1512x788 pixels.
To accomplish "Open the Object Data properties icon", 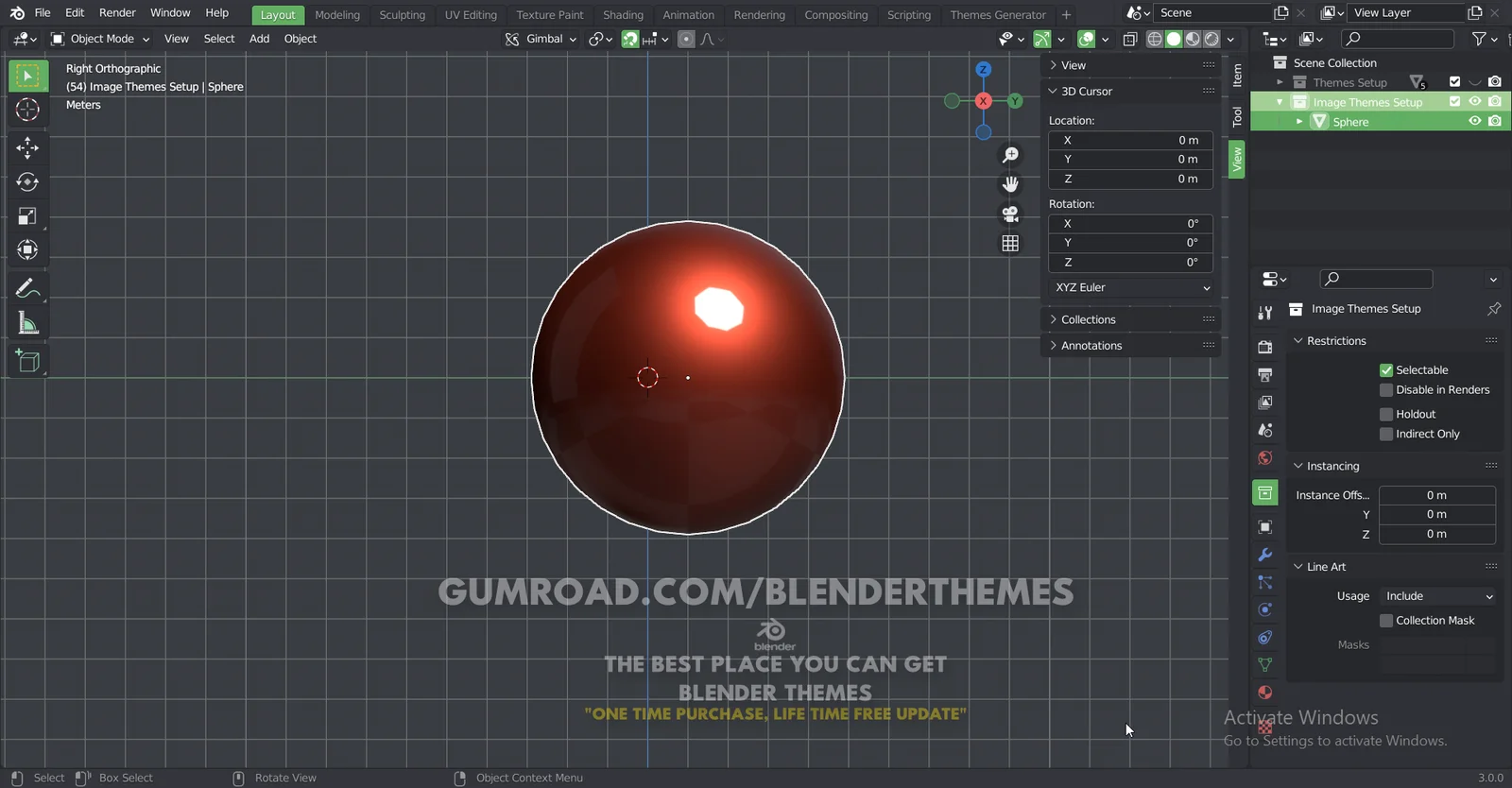I will click(1265, 665).
